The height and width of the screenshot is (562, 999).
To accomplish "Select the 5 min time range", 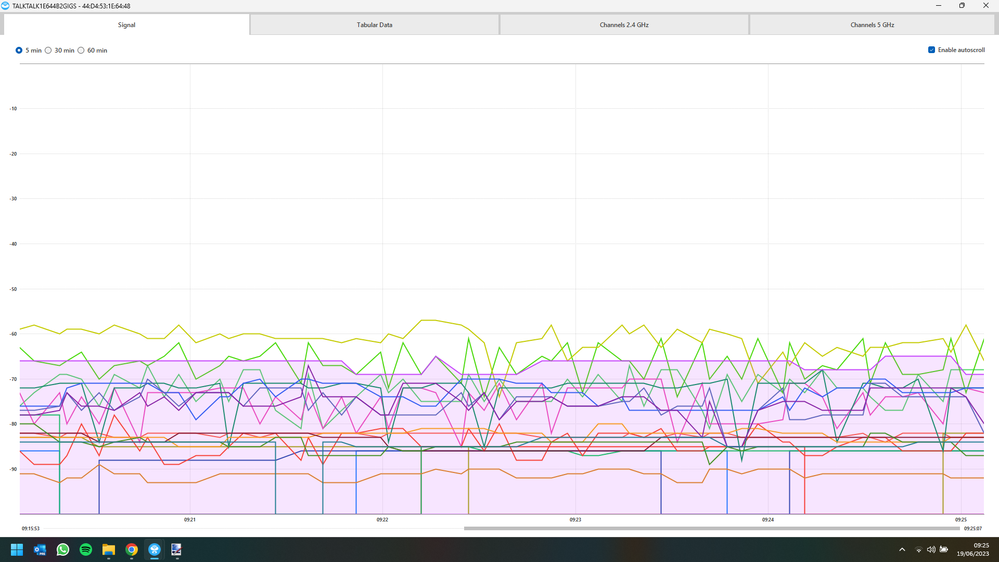I will pyautogui.click(x=19, y=50).
